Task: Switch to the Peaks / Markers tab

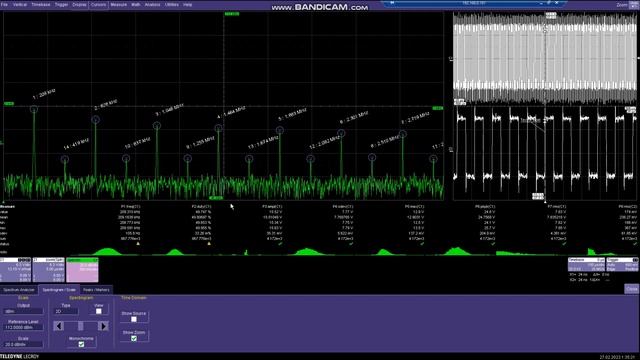Action: point(96,290)
